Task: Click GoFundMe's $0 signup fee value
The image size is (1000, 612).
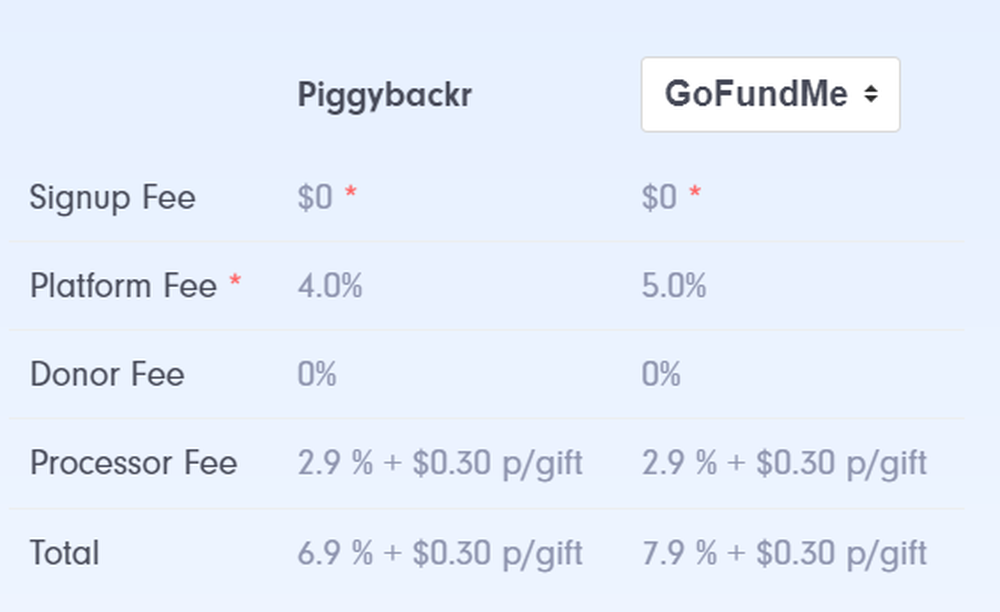Action: 659,198
